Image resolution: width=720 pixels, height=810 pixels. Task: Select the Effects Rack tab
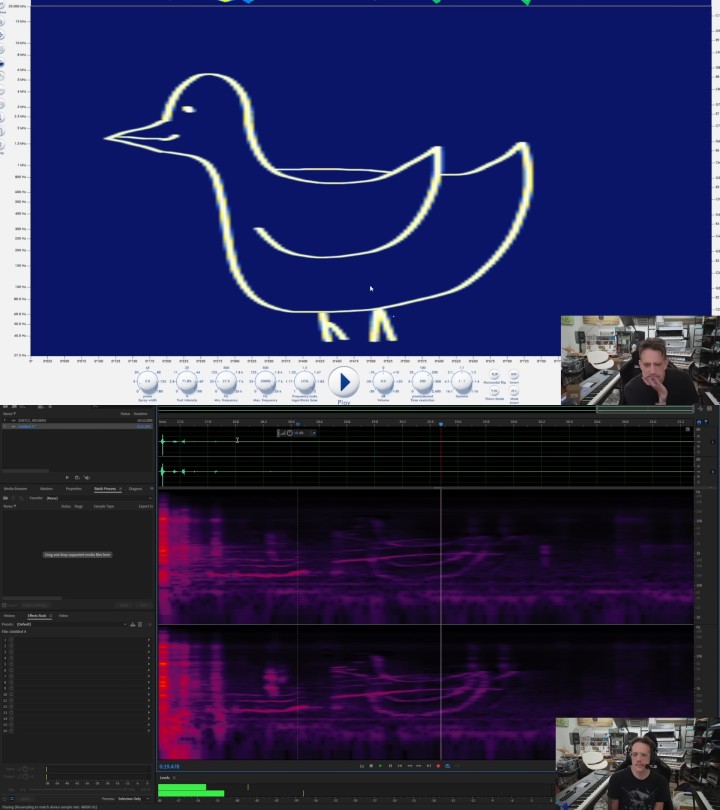point(38,616)
